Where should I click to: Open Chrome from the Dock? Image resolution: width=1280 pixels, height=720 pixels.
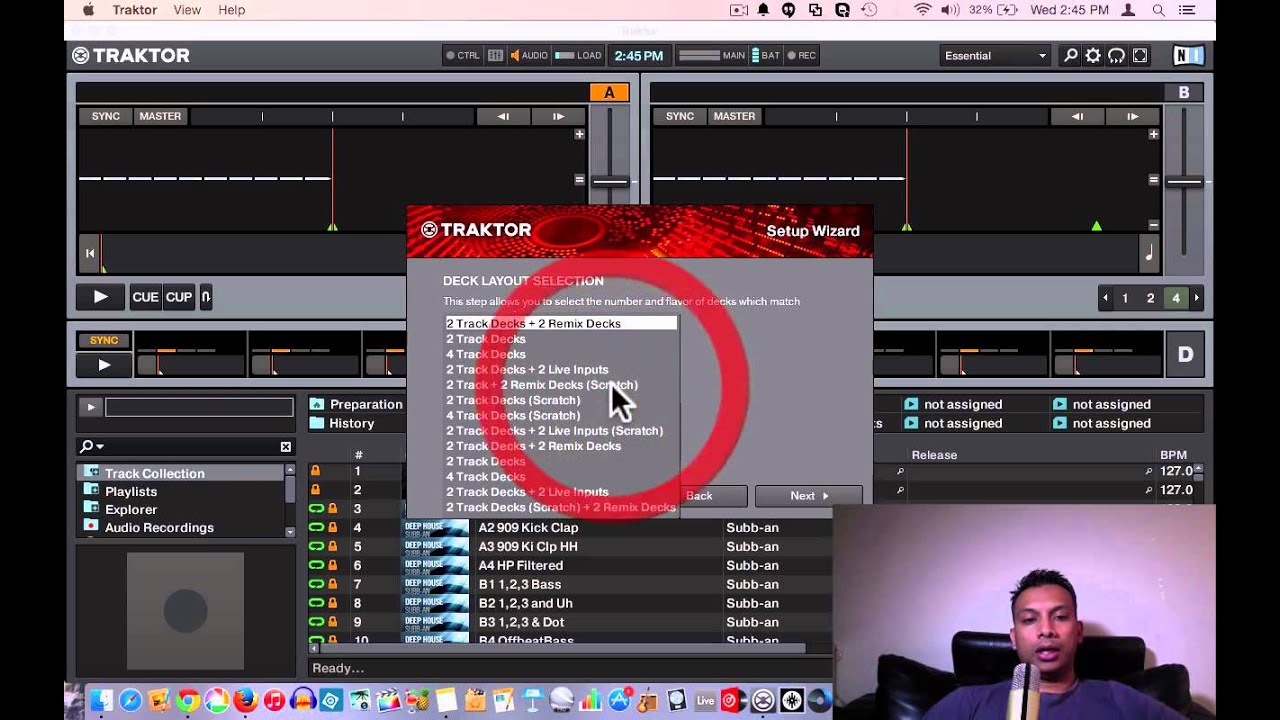point(187,701)
